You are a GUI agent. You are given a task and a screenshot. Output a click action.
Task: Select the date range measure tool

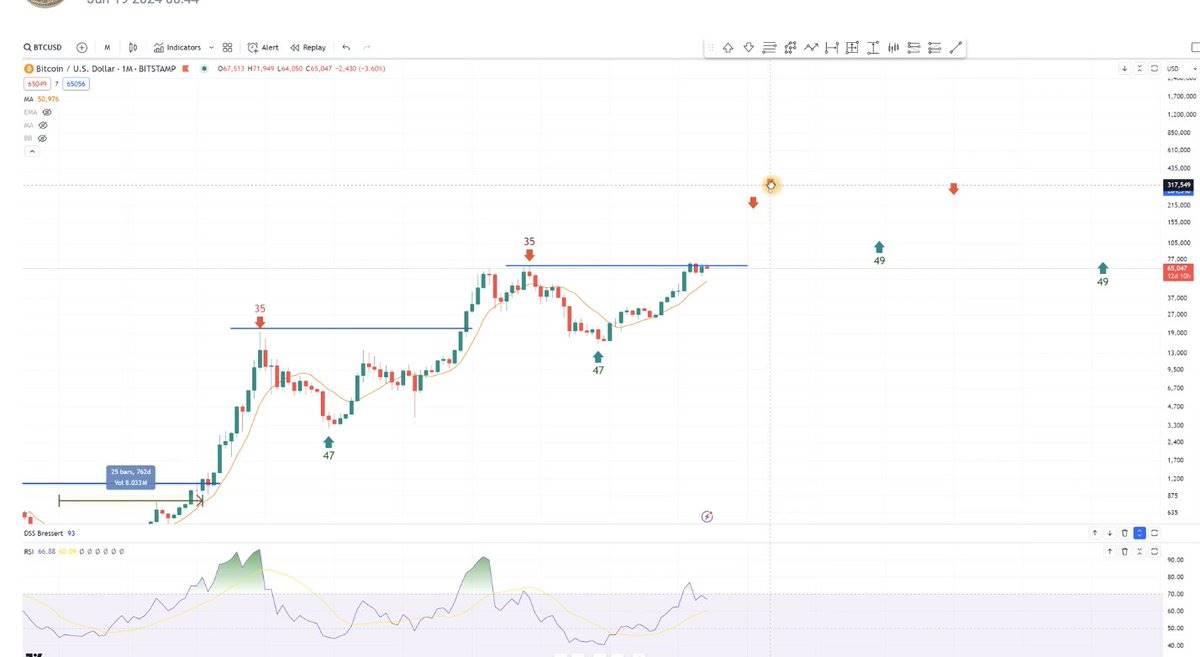(x=831, y=47)
